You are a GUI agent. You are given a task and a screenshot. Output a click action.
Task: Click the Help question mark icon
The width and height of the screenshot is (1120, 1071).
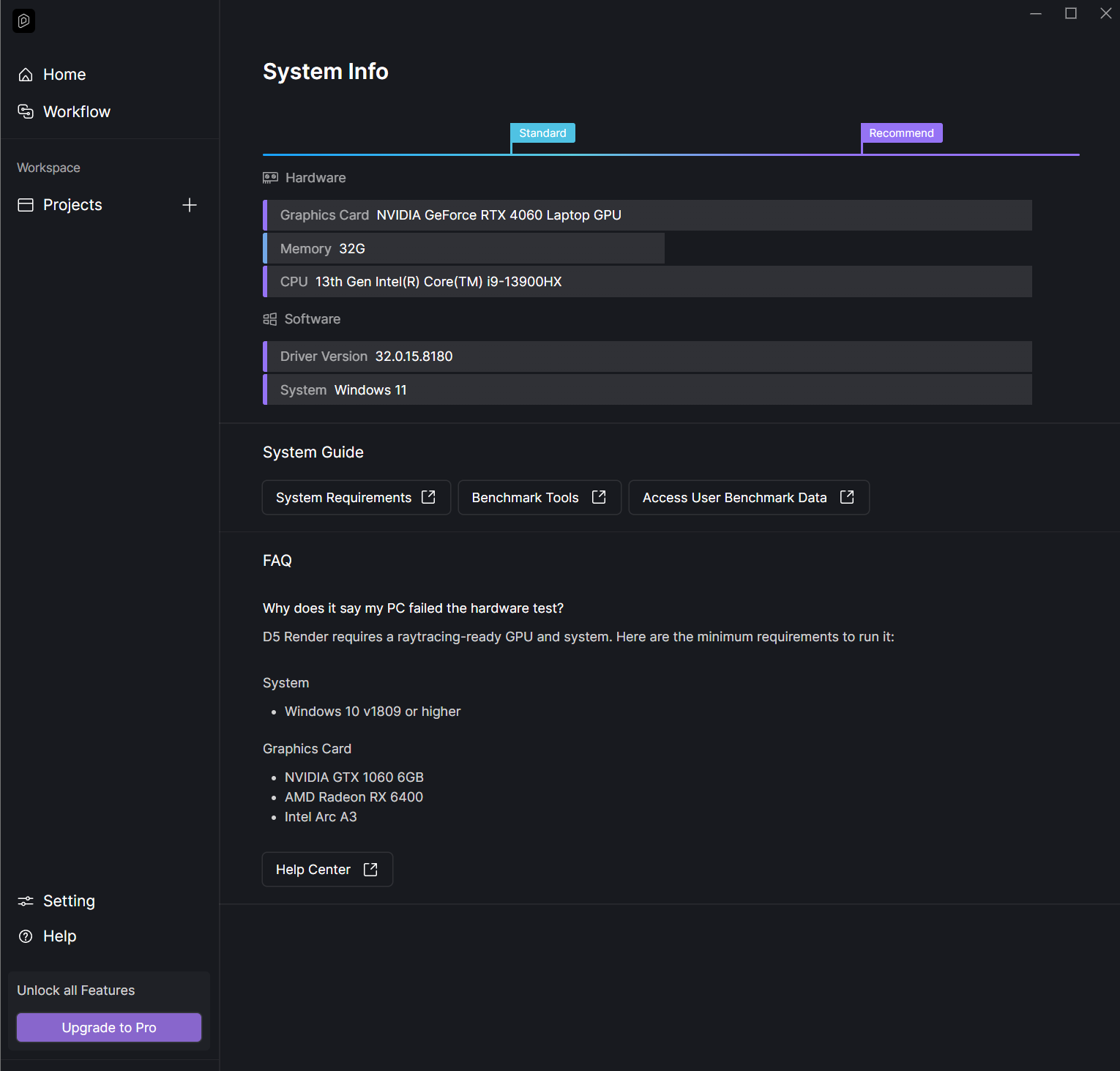point(26,936)
